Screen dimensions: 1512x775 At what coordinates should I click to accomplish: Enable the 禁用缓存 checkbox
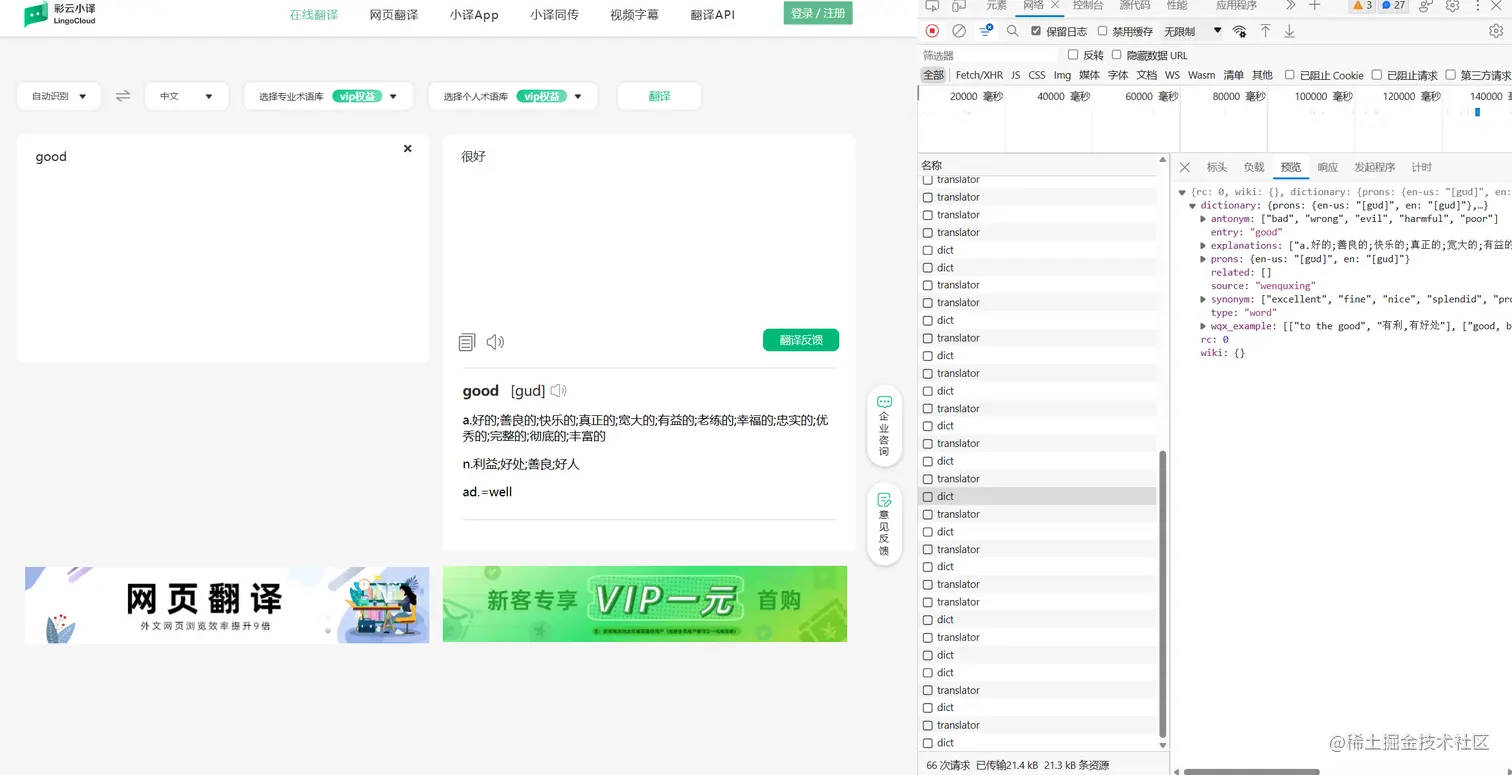(x=1103, y=31)
